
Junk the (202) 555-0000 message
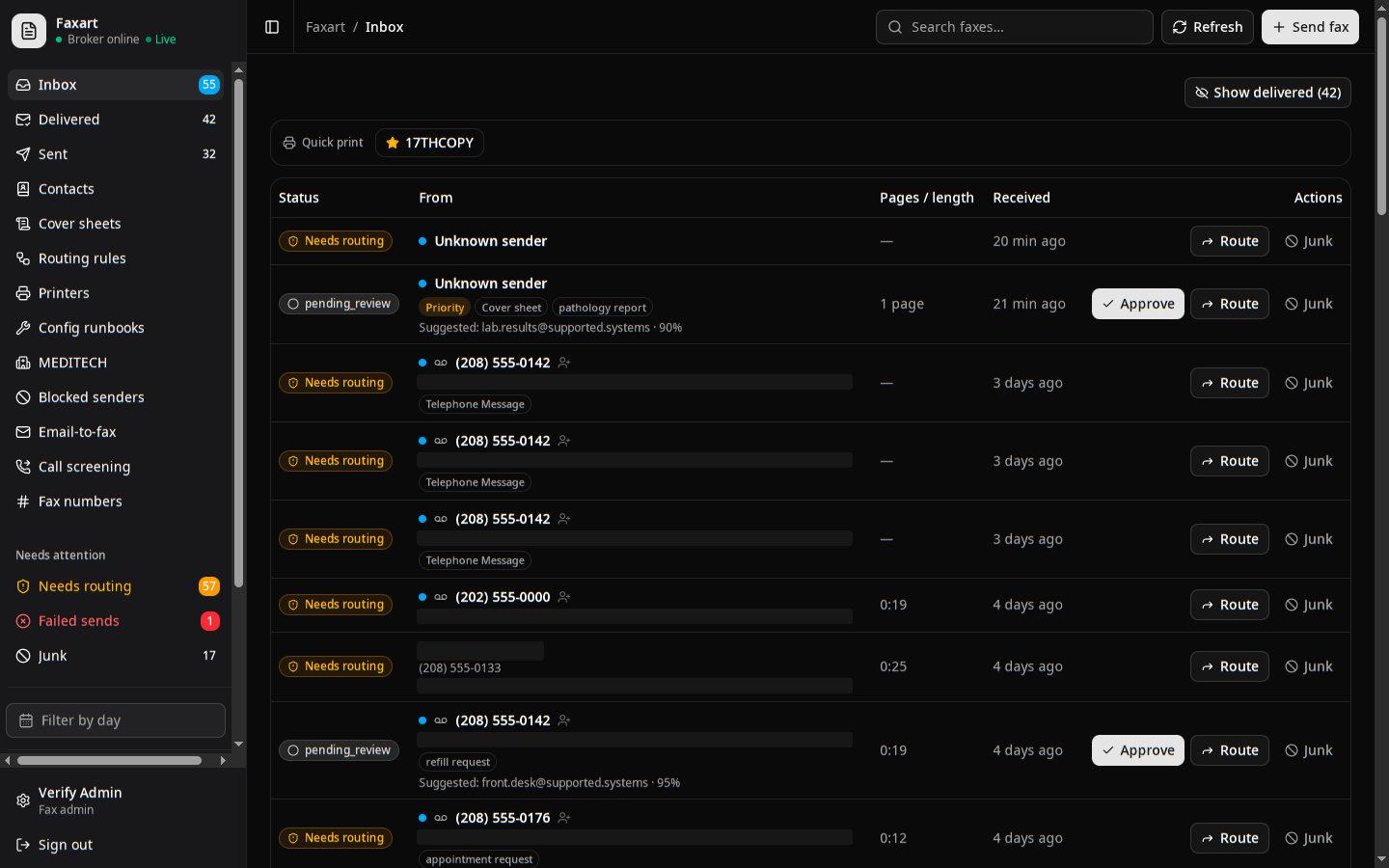[x=1309, y=605]
